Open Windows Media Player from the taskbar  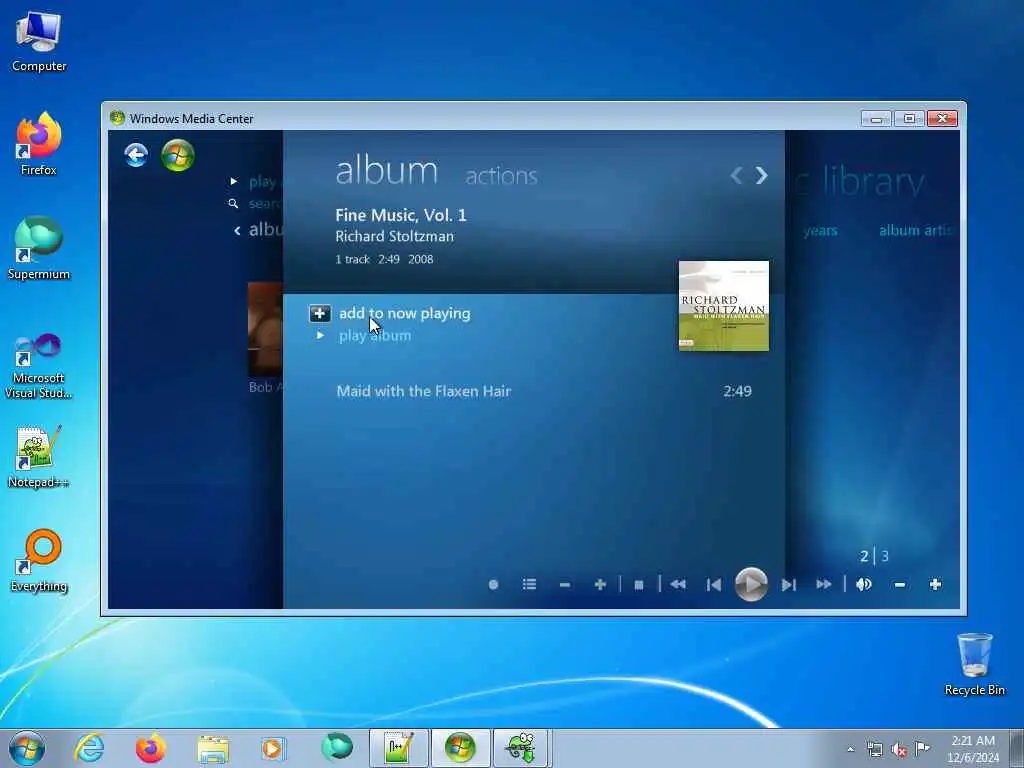274,748
